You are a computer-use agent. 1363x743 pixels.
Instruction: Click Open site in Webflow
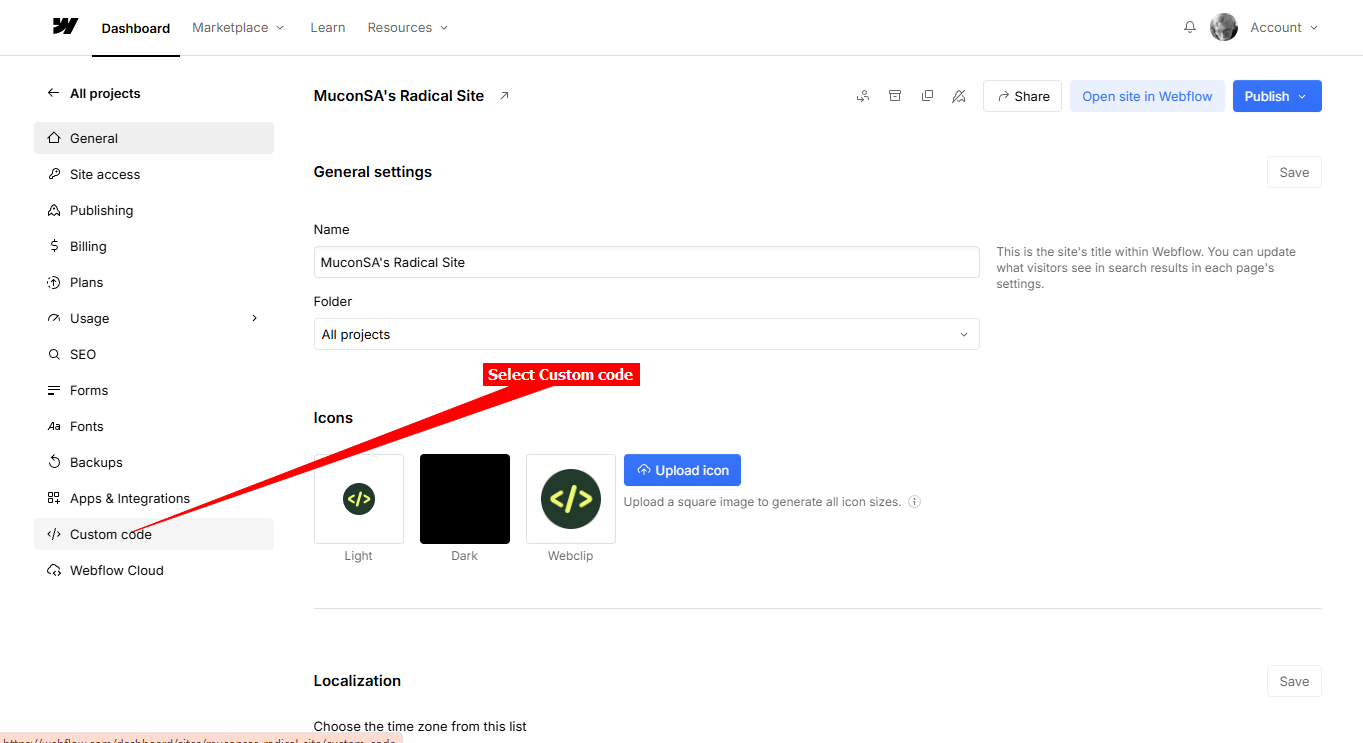coord(1147,96)
